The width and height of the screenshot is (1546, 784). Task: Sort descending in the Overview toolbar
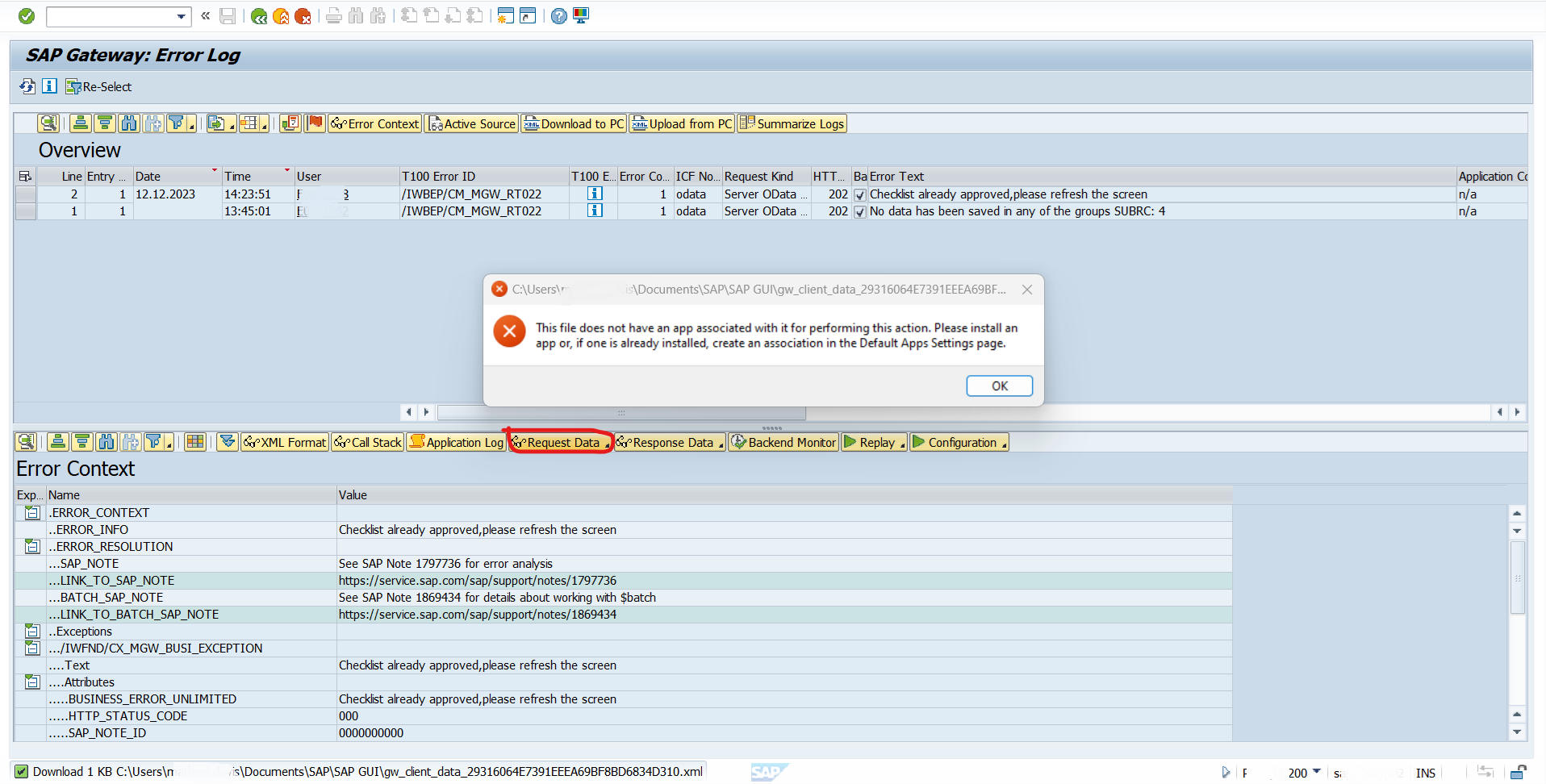point(104,123)
